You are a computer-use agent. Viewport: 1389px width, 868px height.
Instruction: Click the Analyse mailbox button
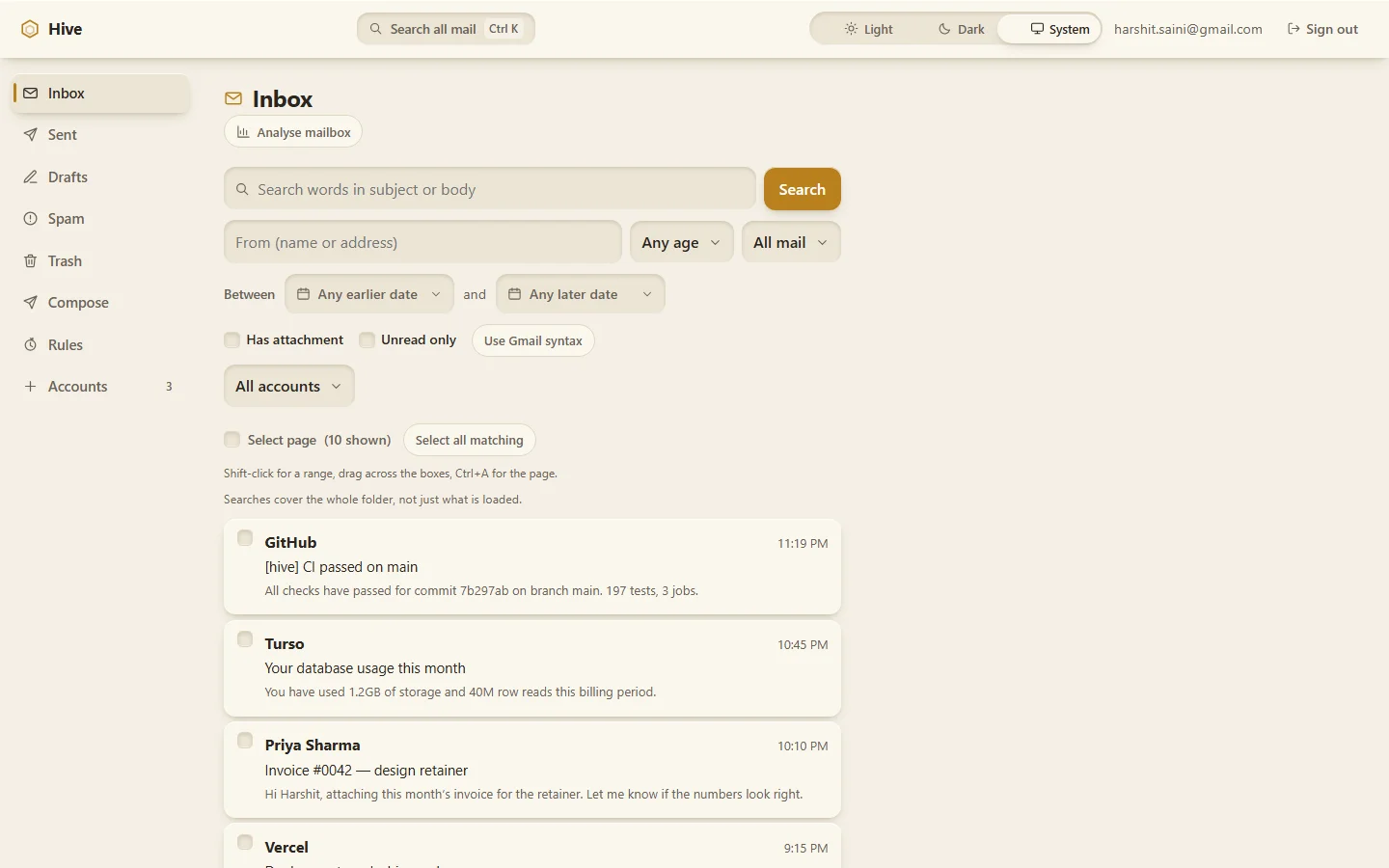tap(293, 132)
